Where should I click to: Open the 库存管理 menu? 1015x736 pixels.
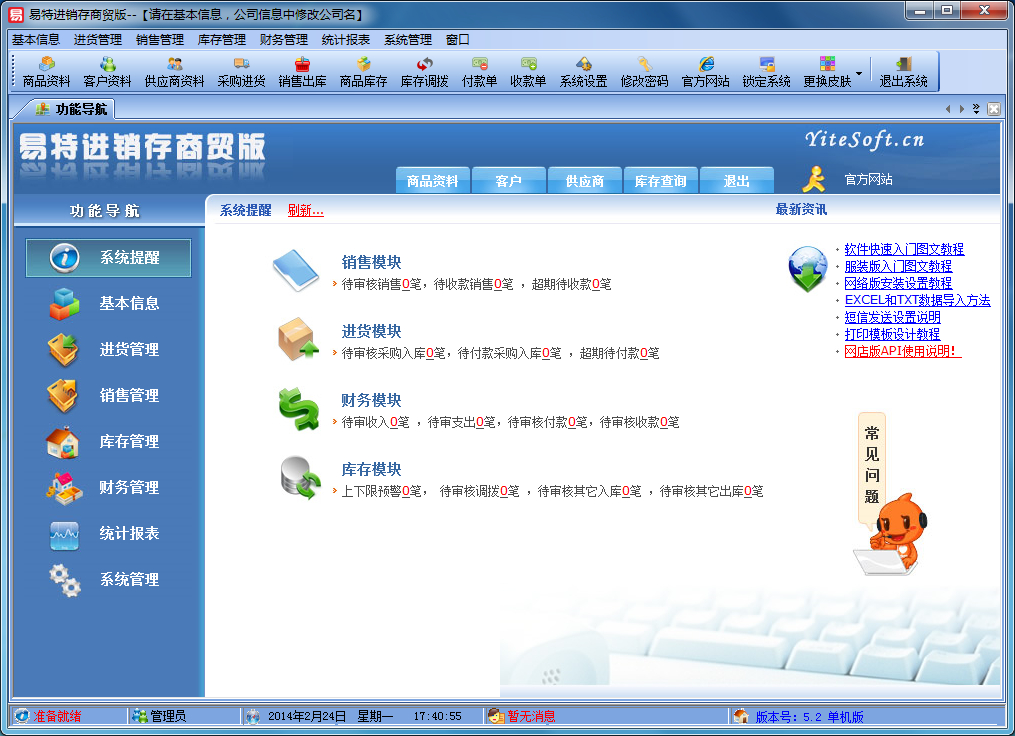point(222,39)
